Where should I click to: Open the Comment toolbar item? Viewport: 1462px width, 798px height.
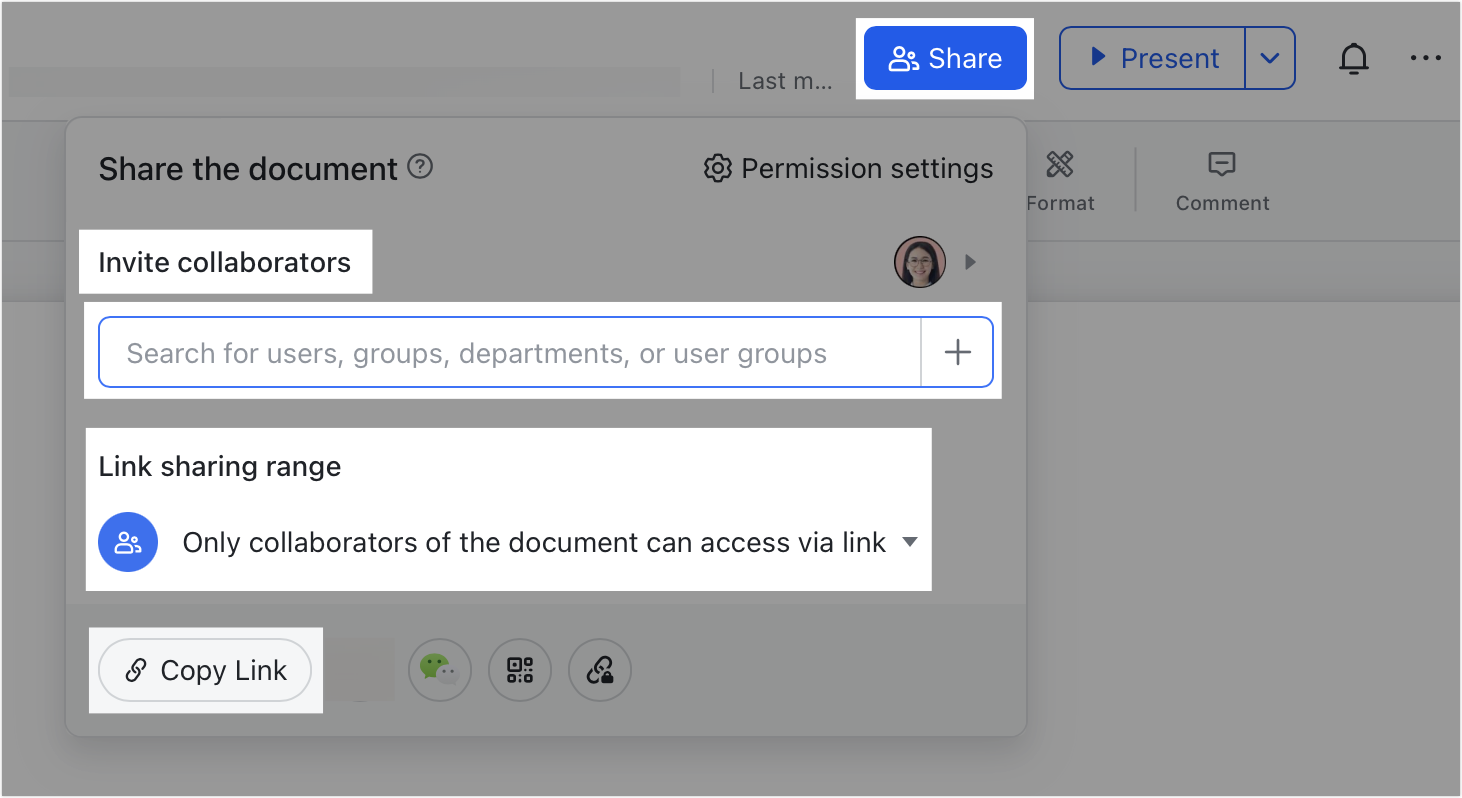pyautogui.click(x=1222, y=180)
